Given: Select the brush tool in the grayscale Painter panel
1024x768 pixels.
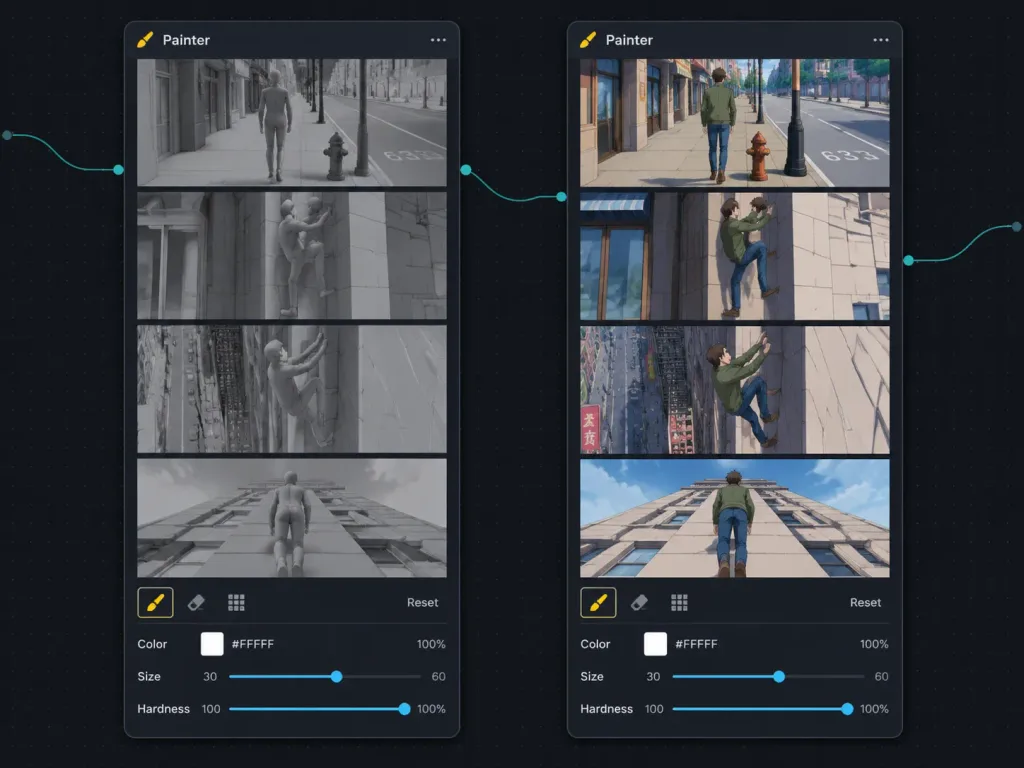Looking at the screenshot, I should (x=155, y=602).
